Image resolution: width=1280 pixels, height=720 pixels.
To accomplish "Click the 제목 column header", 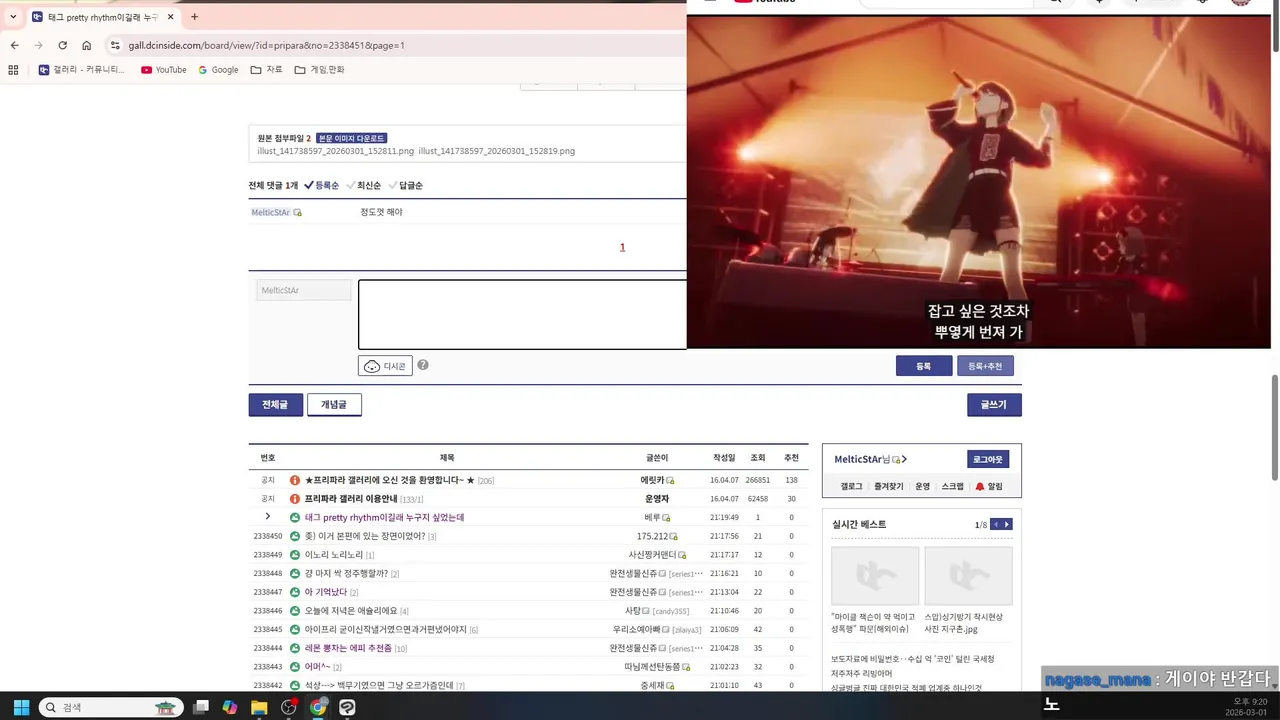I will click(447, 457).
